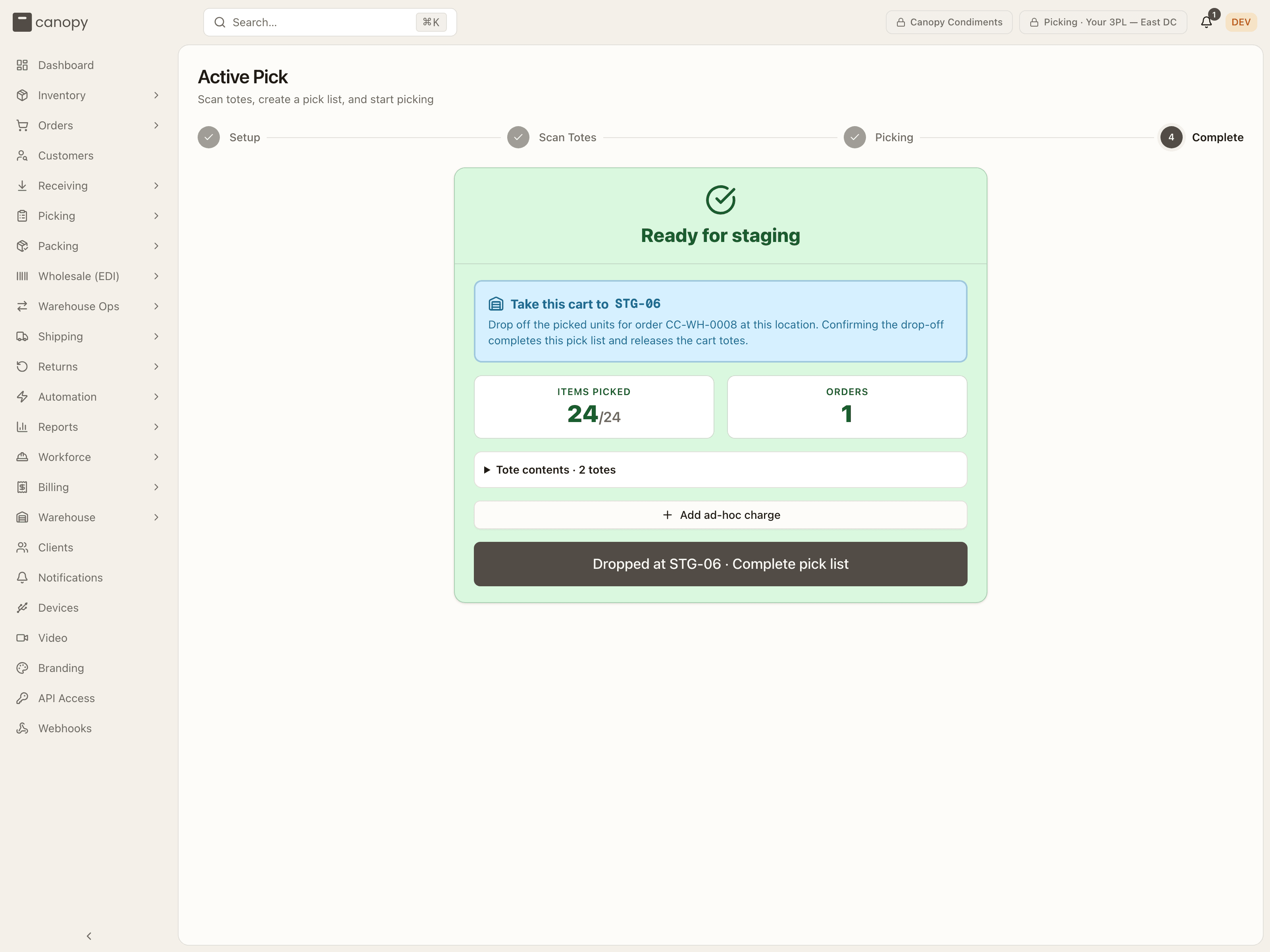Expand Tote contents · 2 totes

click(721, 469)
